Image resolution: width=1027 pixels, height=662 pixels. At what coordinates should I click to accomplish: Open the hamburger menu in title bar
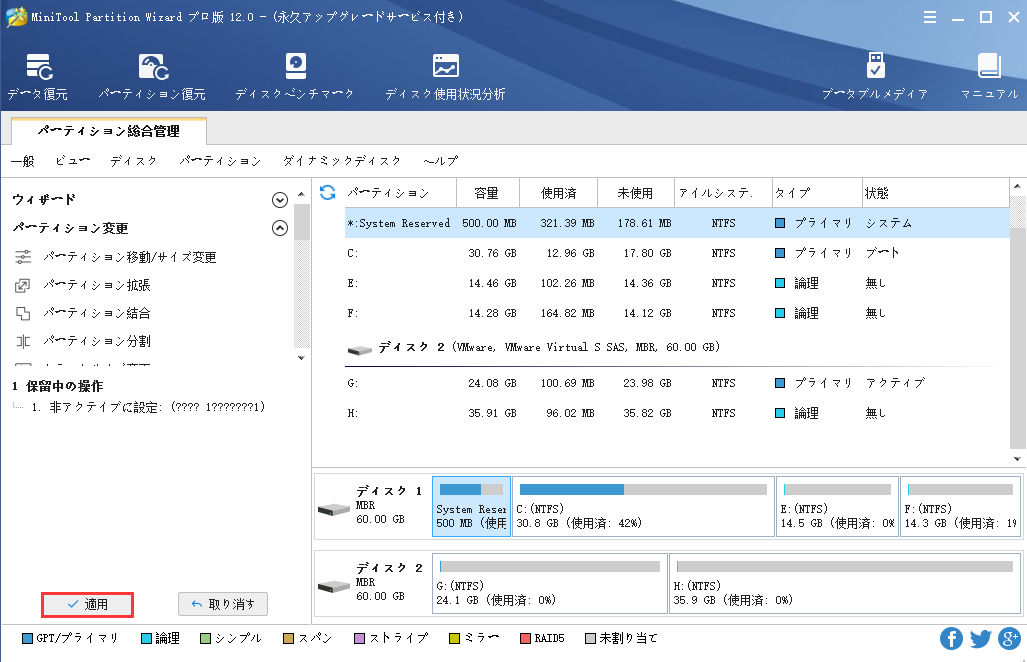(x=930, y=16)
